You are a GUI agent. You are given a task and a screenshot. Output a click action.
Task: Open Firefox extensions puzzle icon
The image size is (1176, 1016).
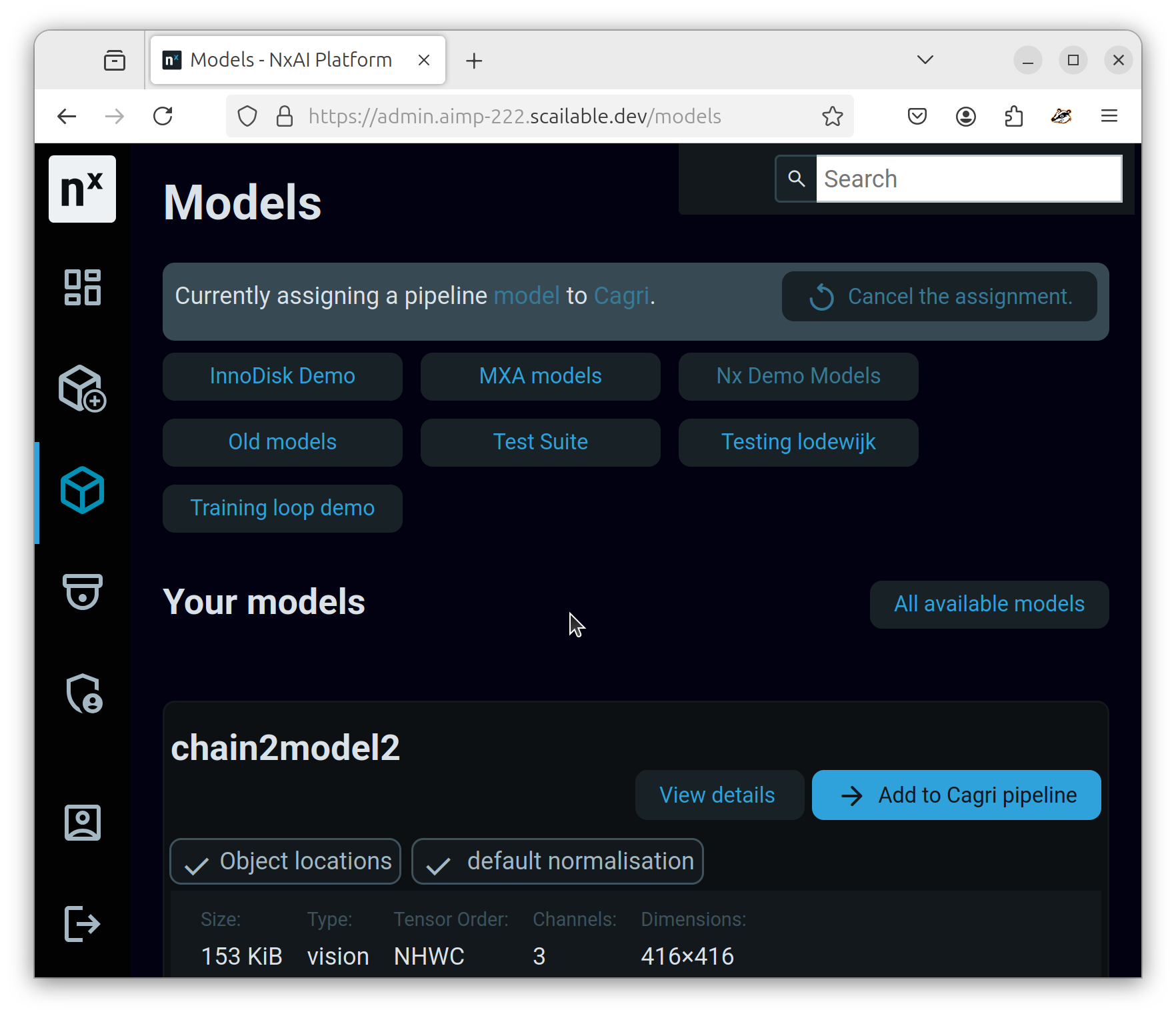(1013, 117)
